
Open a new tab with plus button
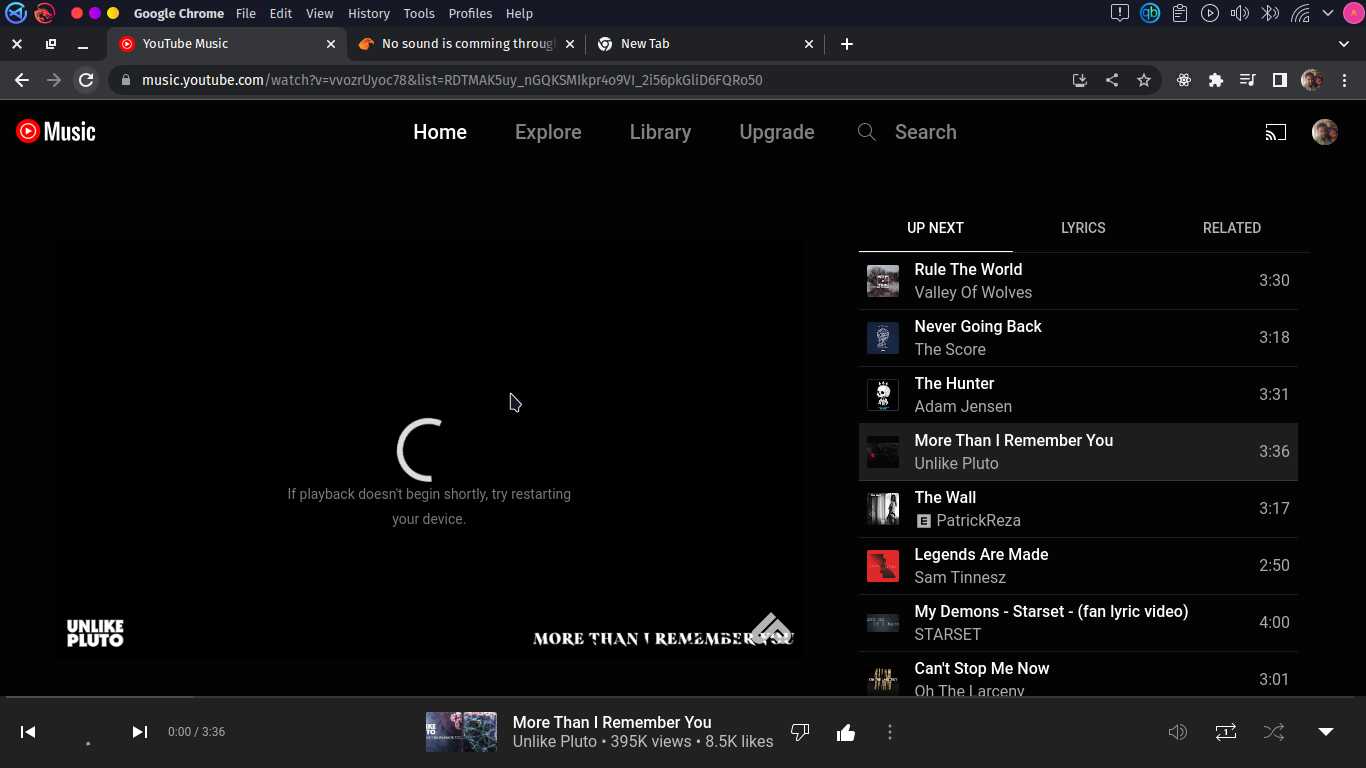847,44
